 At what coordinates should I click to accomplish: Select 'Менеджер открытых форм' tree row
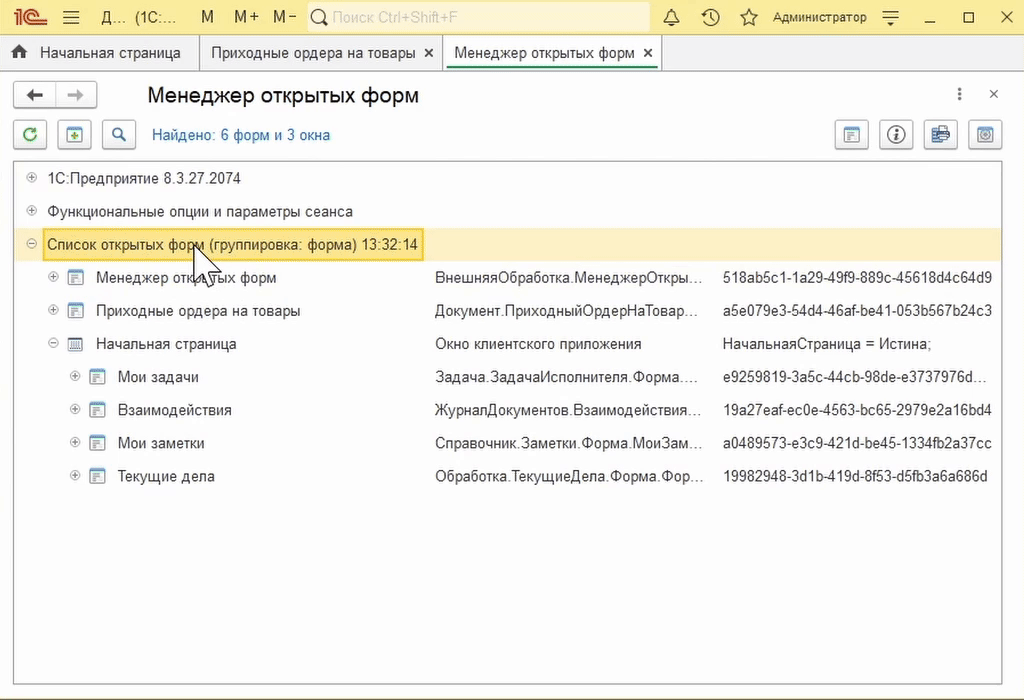[508, 278]
